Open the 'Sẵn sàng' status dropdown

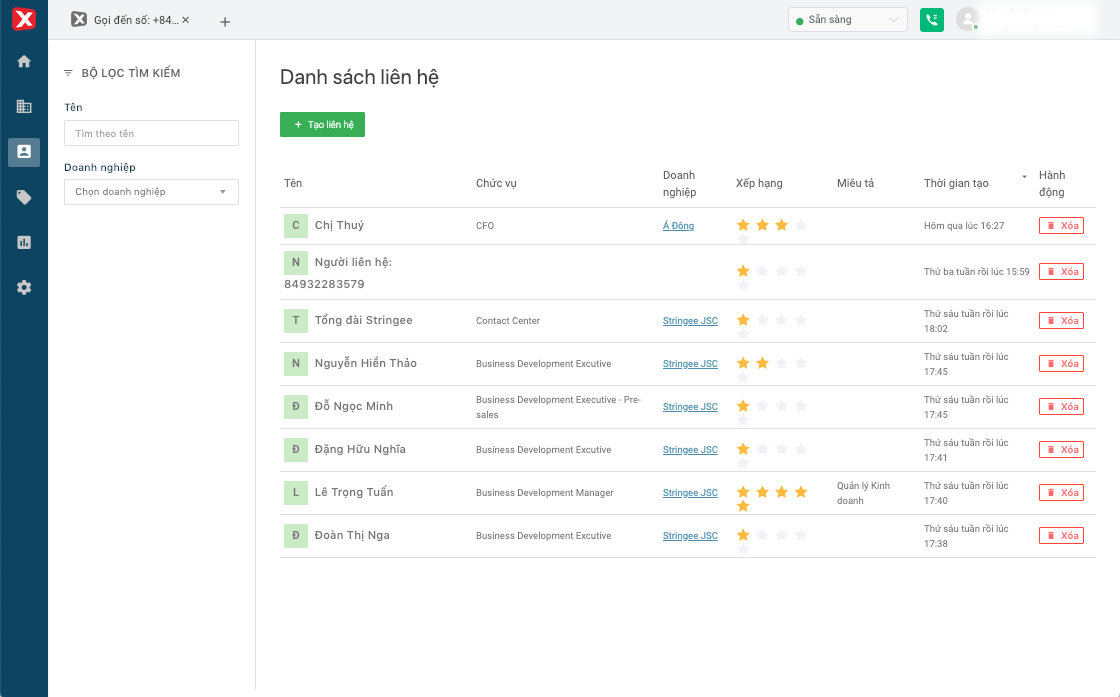(848, 20)
